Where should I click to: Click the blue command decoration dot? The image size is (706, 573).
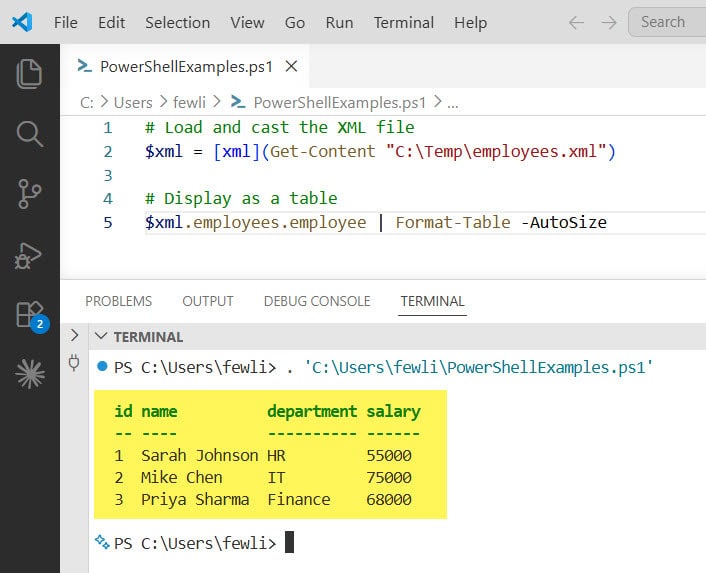click(102, 366)
